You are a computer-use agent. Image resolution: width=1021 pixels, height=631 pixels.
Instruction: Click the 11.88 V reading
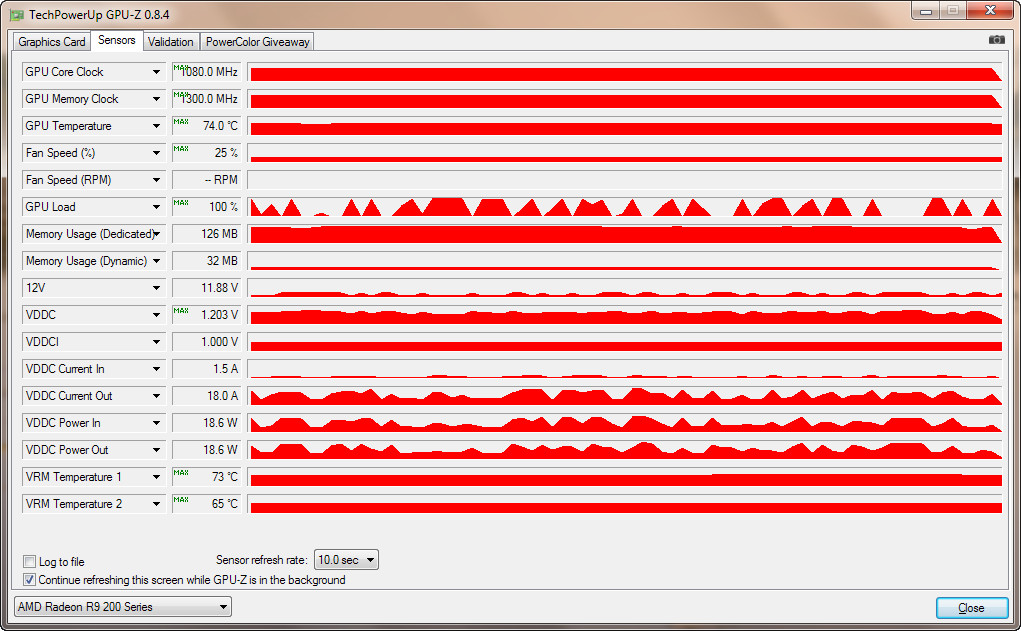(206, 288)
